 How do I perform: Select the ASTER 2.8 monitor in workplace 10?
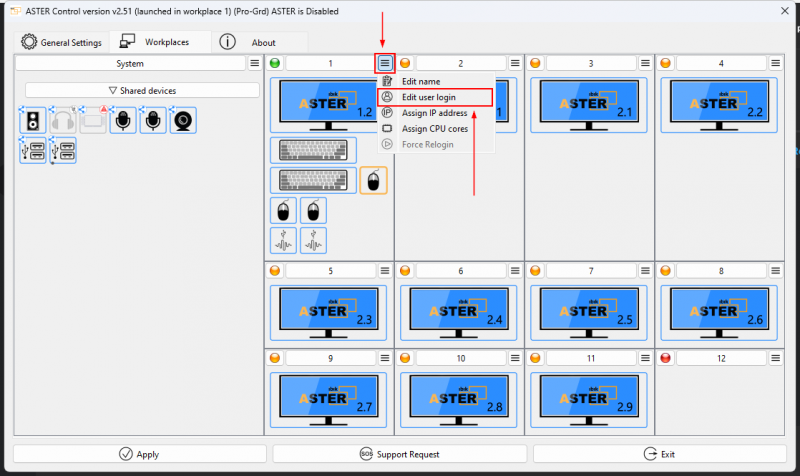click(x=459, y=400)
